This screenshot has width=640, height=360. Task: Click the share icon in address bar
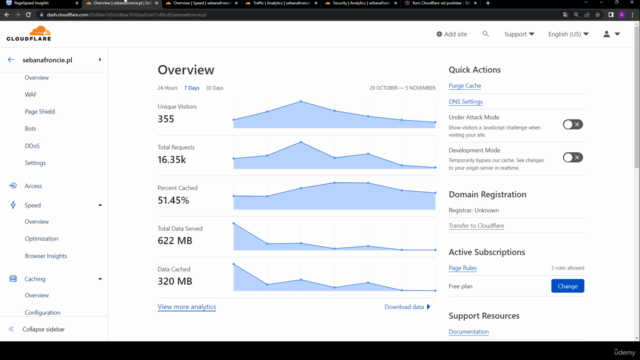[x=587, y=15]
